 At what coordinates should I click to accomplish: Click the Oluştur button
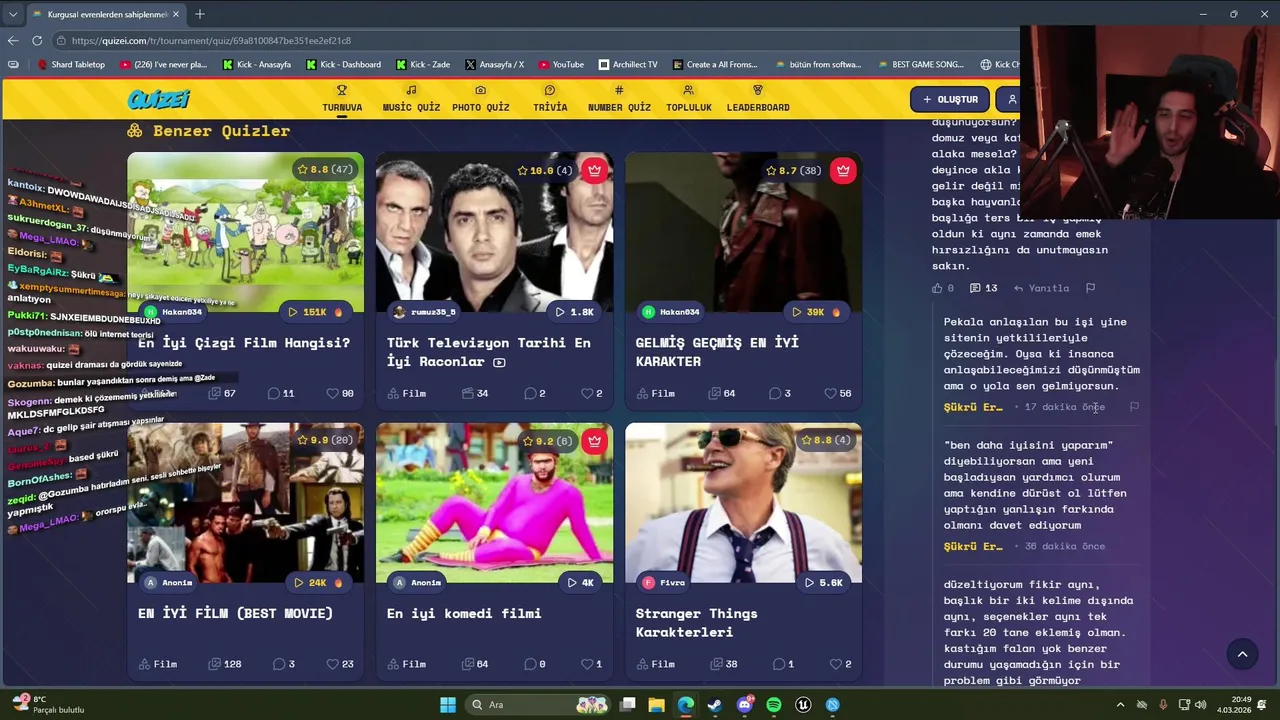point(950,99)
